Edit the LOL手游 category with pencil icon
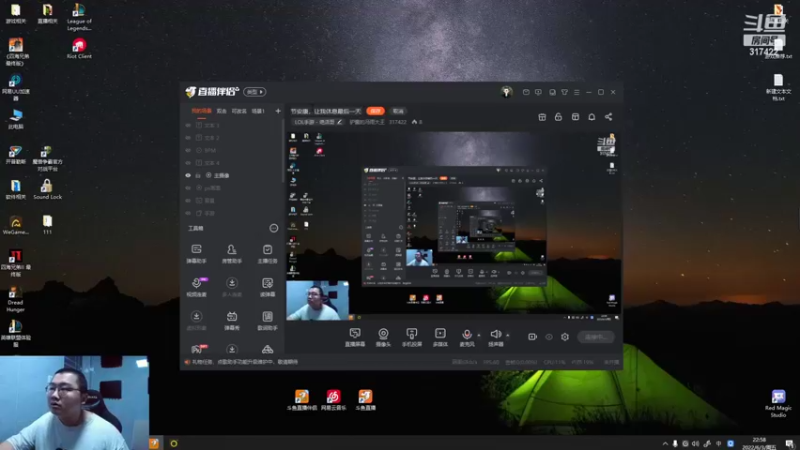 340,122
